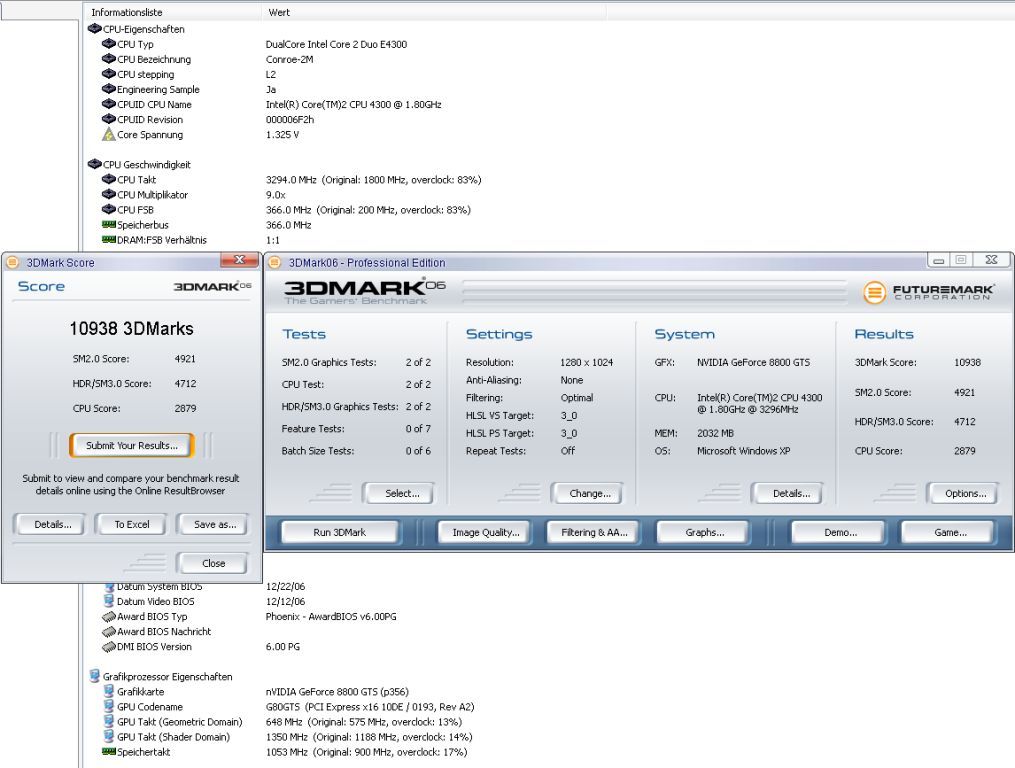
Task: Click the GPU Takt (Shader Domain) icon
Action: (109, 736)
